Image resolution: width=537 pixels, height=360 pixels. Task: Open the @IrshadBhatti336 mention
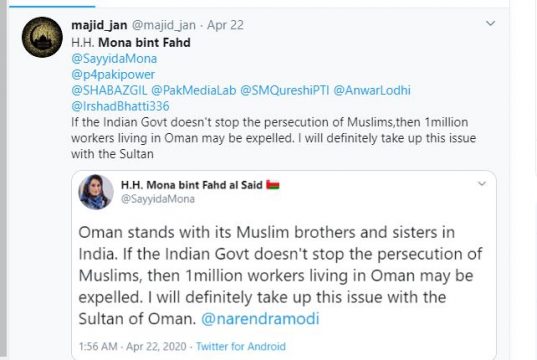click(120, 106)
